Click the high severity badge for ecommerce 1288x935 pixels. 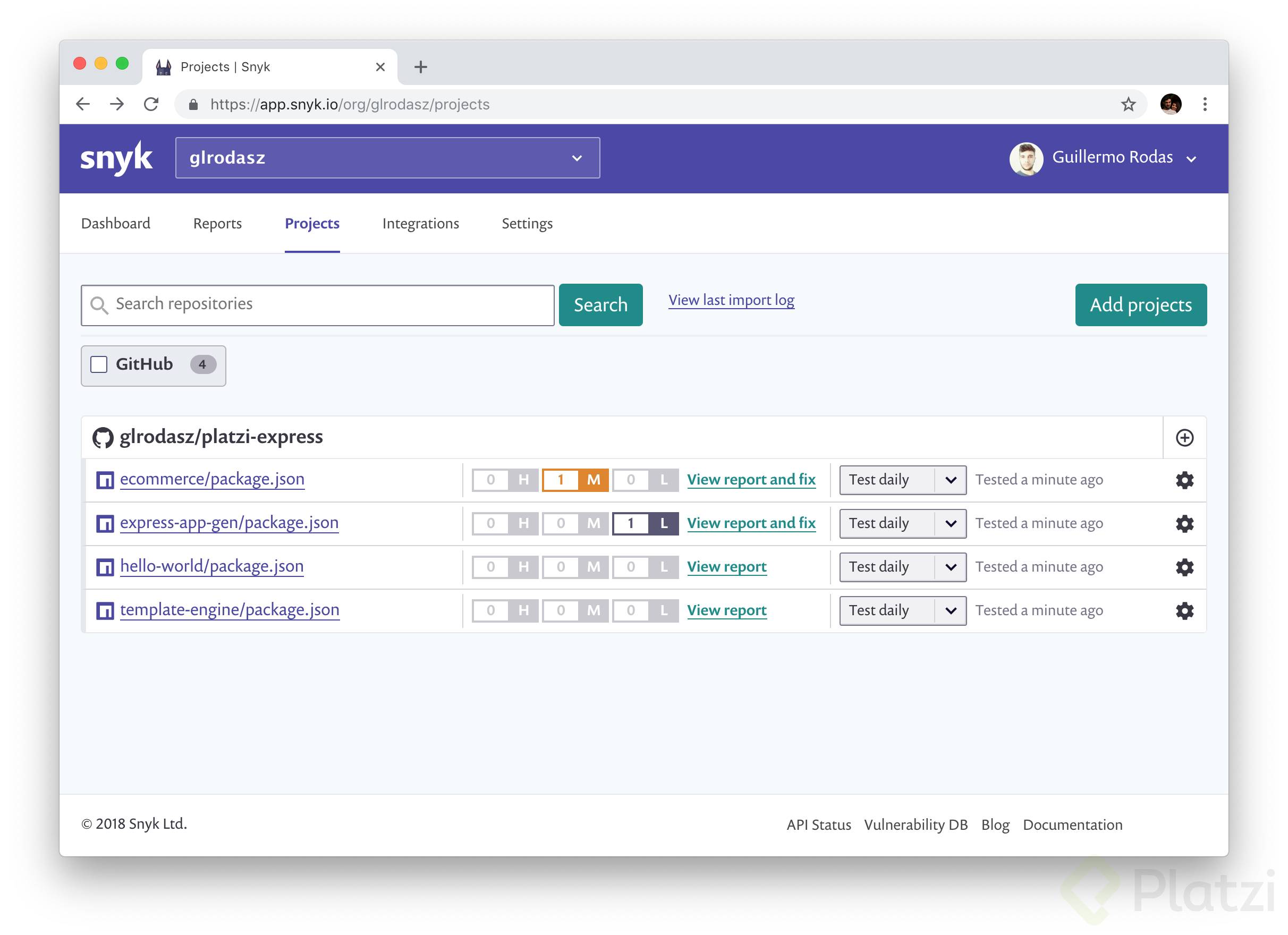505,480
